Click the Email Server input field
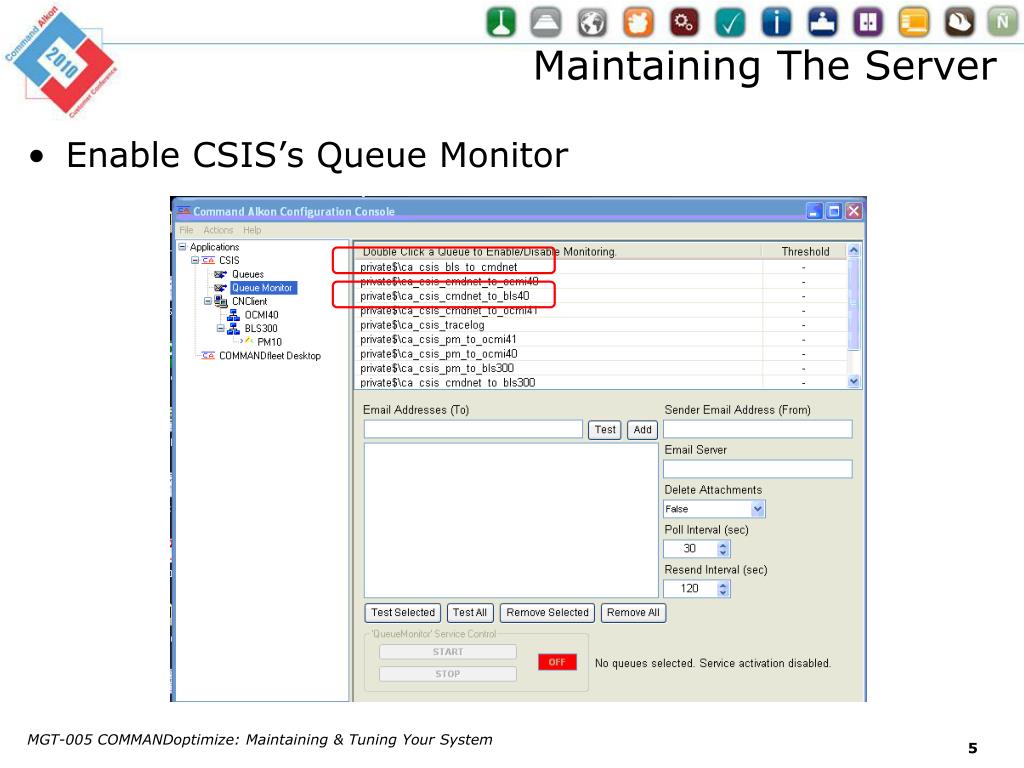The height and width of the screenshot is (768, 1024). point(758,469)
